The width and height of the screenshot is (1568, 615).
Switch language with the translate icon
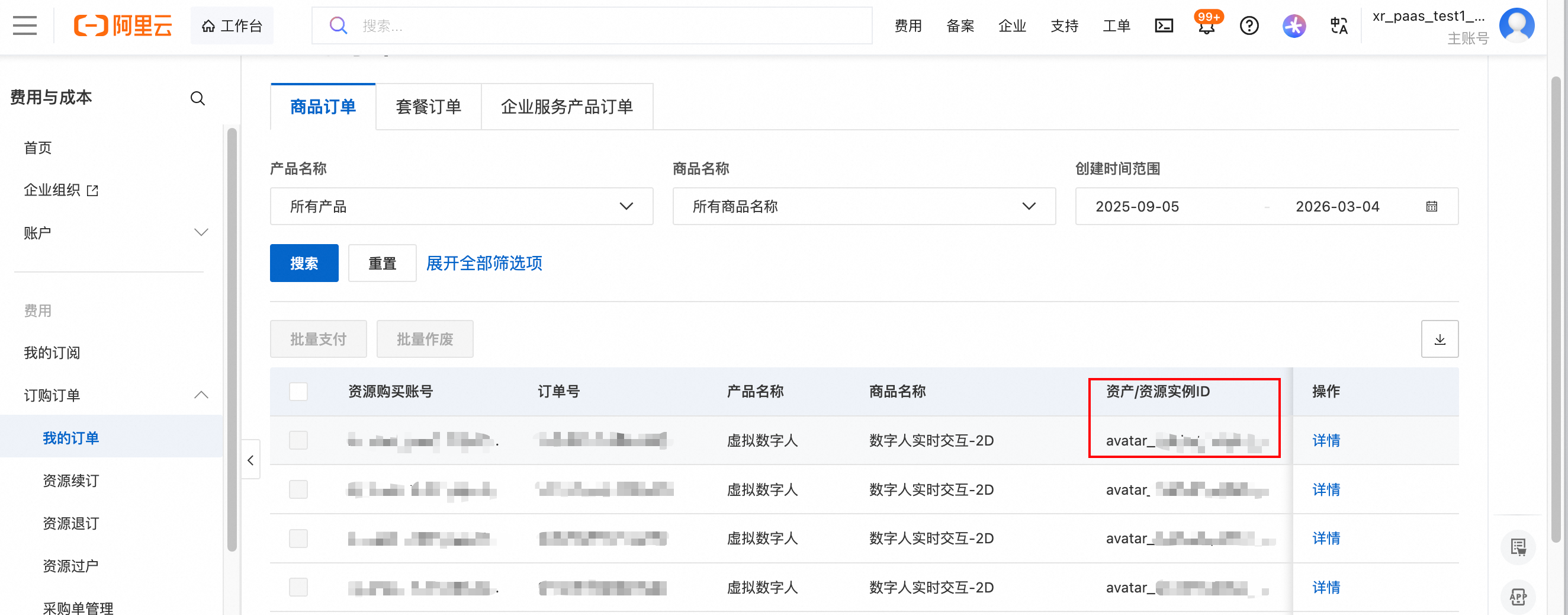1338,25
